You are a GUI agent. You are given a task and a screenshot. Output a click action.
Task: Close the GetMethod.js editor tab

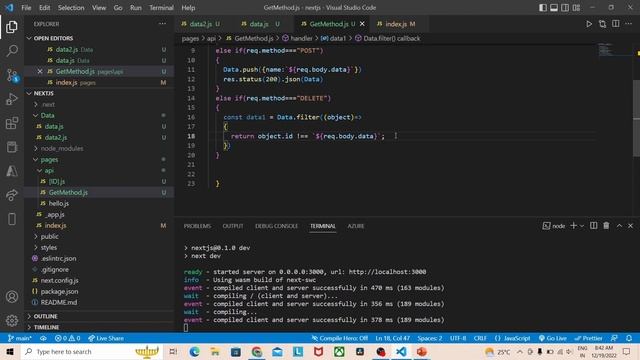(362, 24)
